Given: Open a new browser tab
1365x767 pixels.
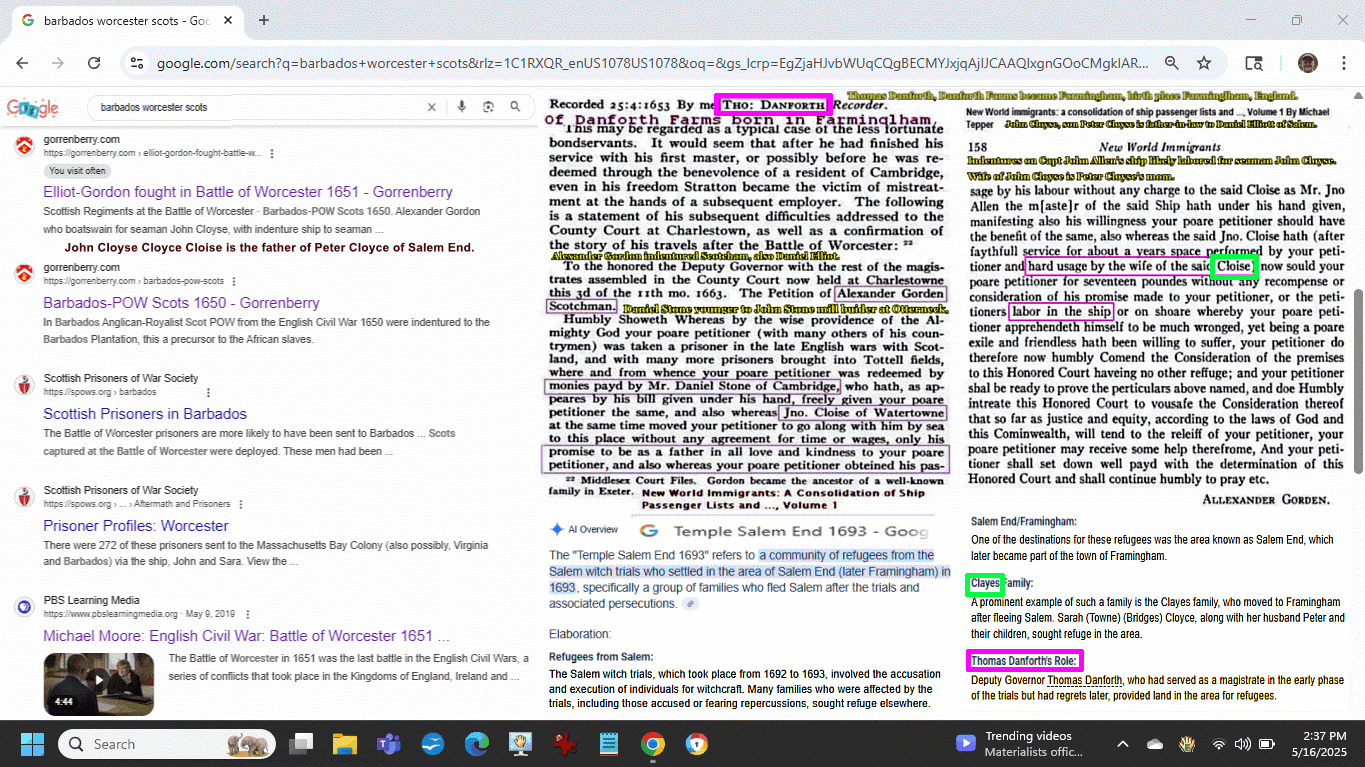Looking at the screenshot, I should click(x=264, y=20).
